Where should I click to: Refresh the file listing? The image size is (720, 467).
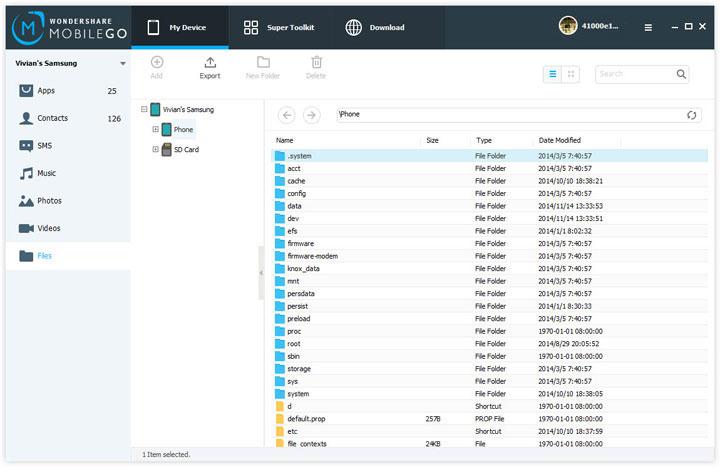coord(692,115)
